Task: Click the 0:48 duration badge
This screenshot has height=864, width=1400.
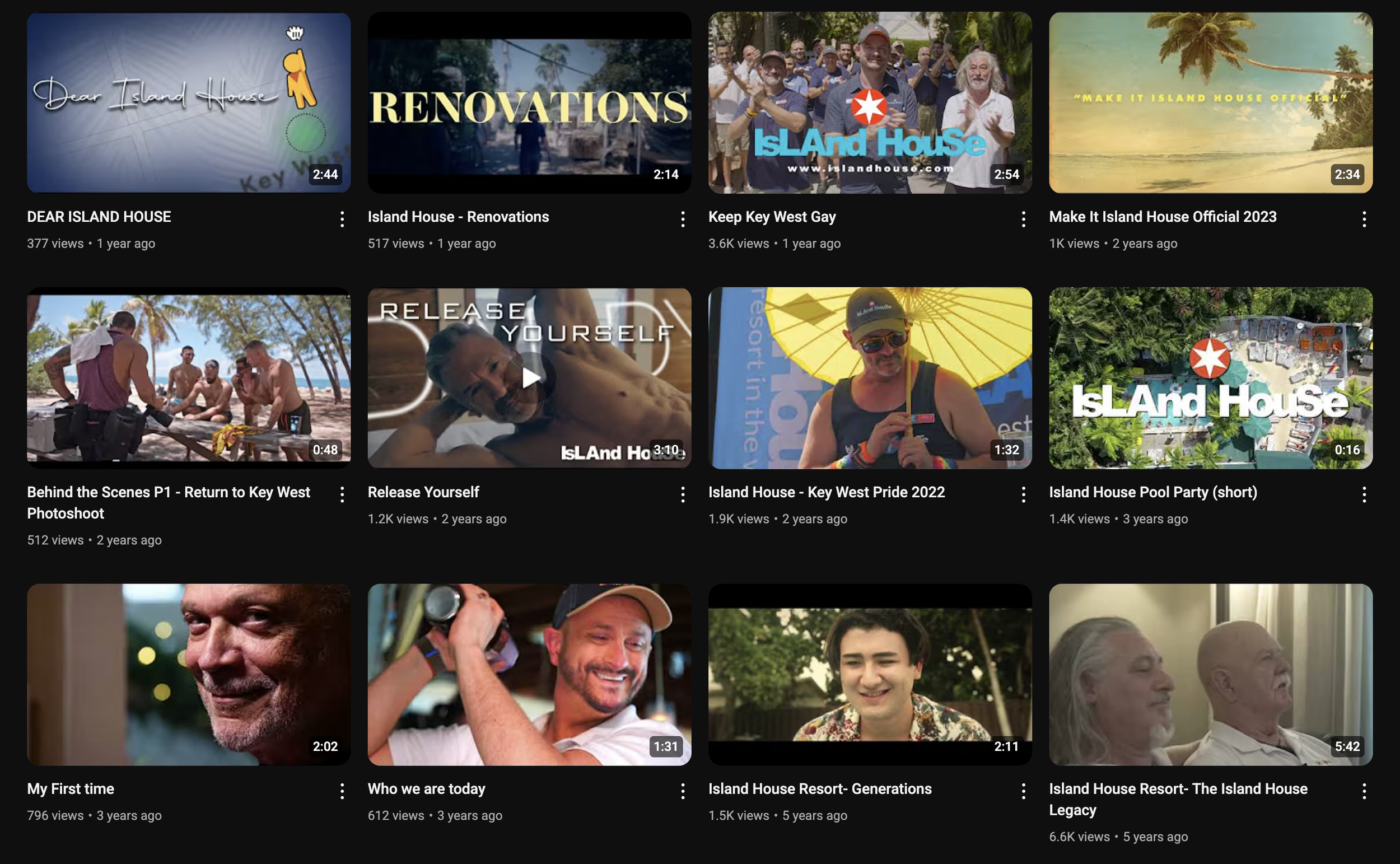Action: tap(325, 450)
